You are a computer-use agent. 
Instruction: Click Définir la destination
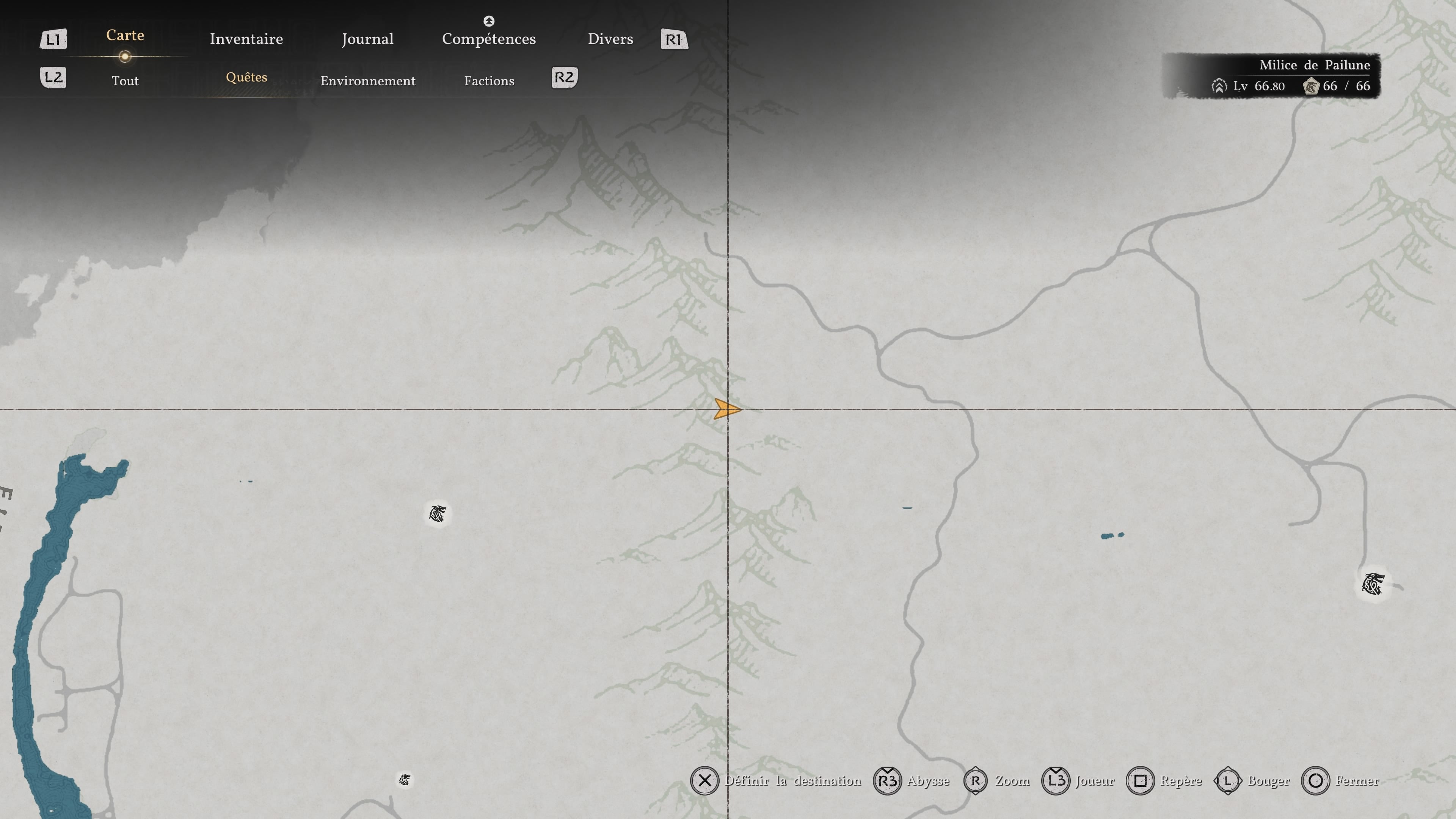[x=793, y=781]
